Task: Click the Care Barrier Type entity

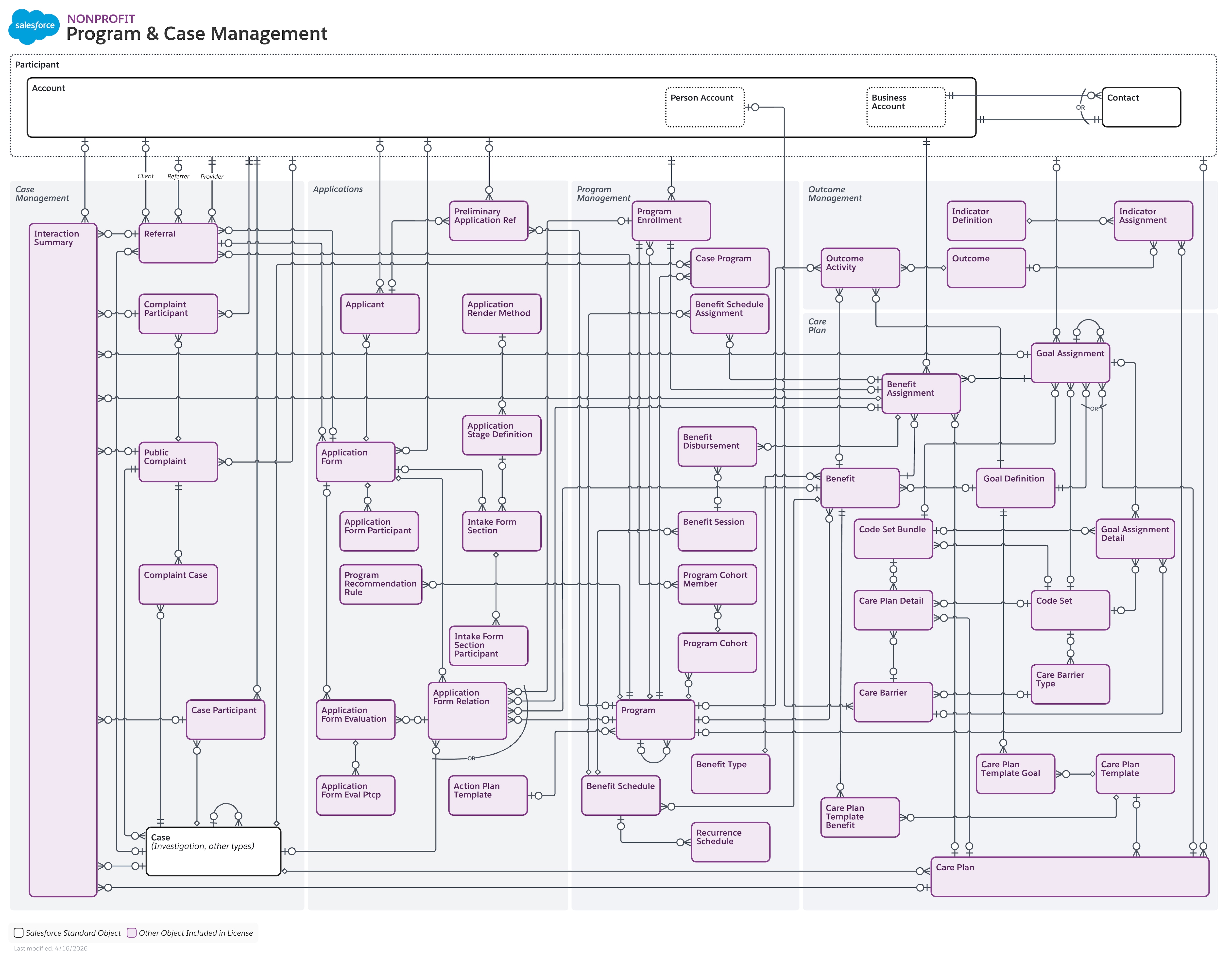Action: pyautogui.click(x=1071, y=684)
